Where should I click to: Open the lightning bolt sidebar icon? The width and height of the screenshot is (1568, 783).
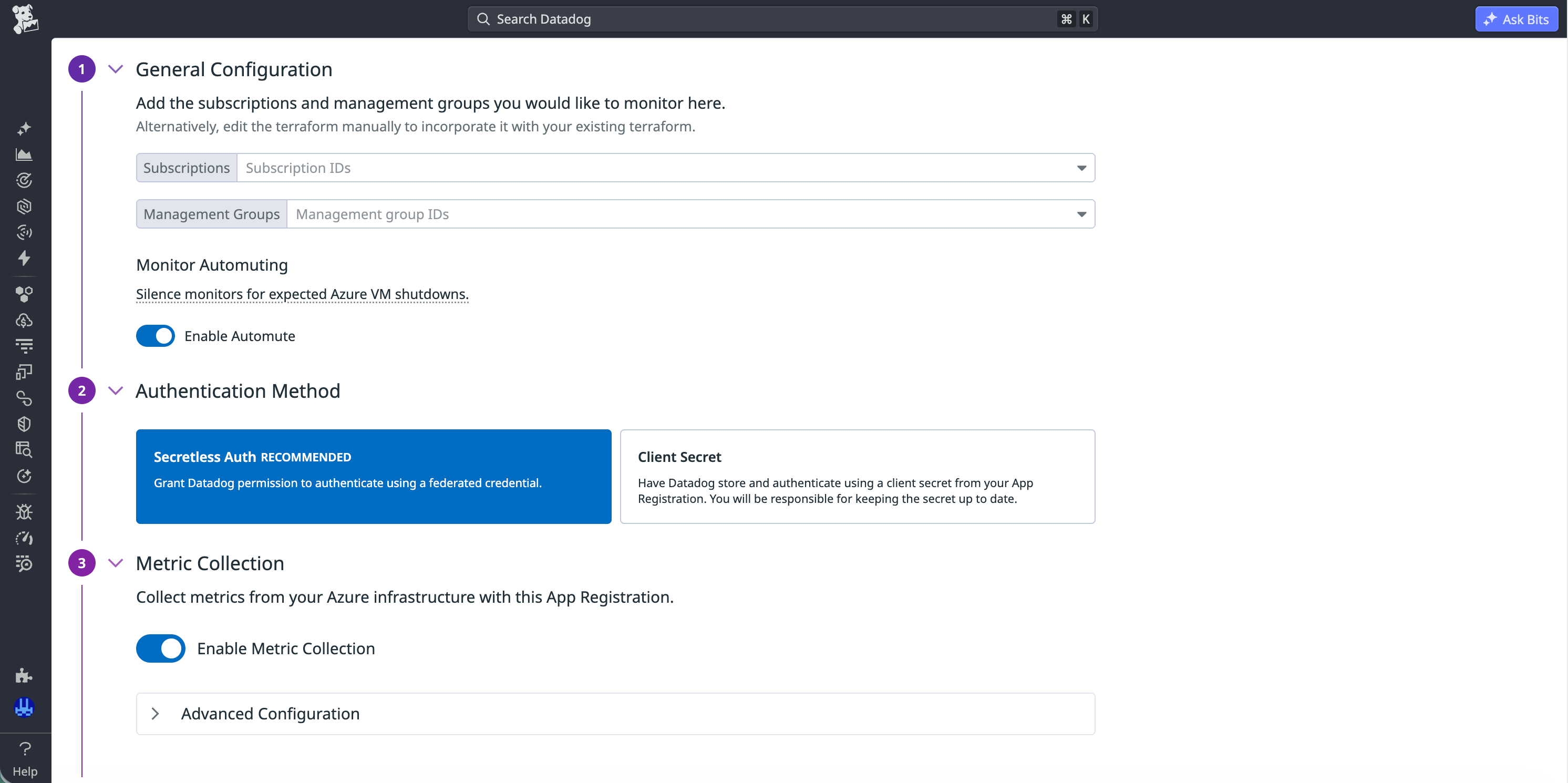(24, 258)
